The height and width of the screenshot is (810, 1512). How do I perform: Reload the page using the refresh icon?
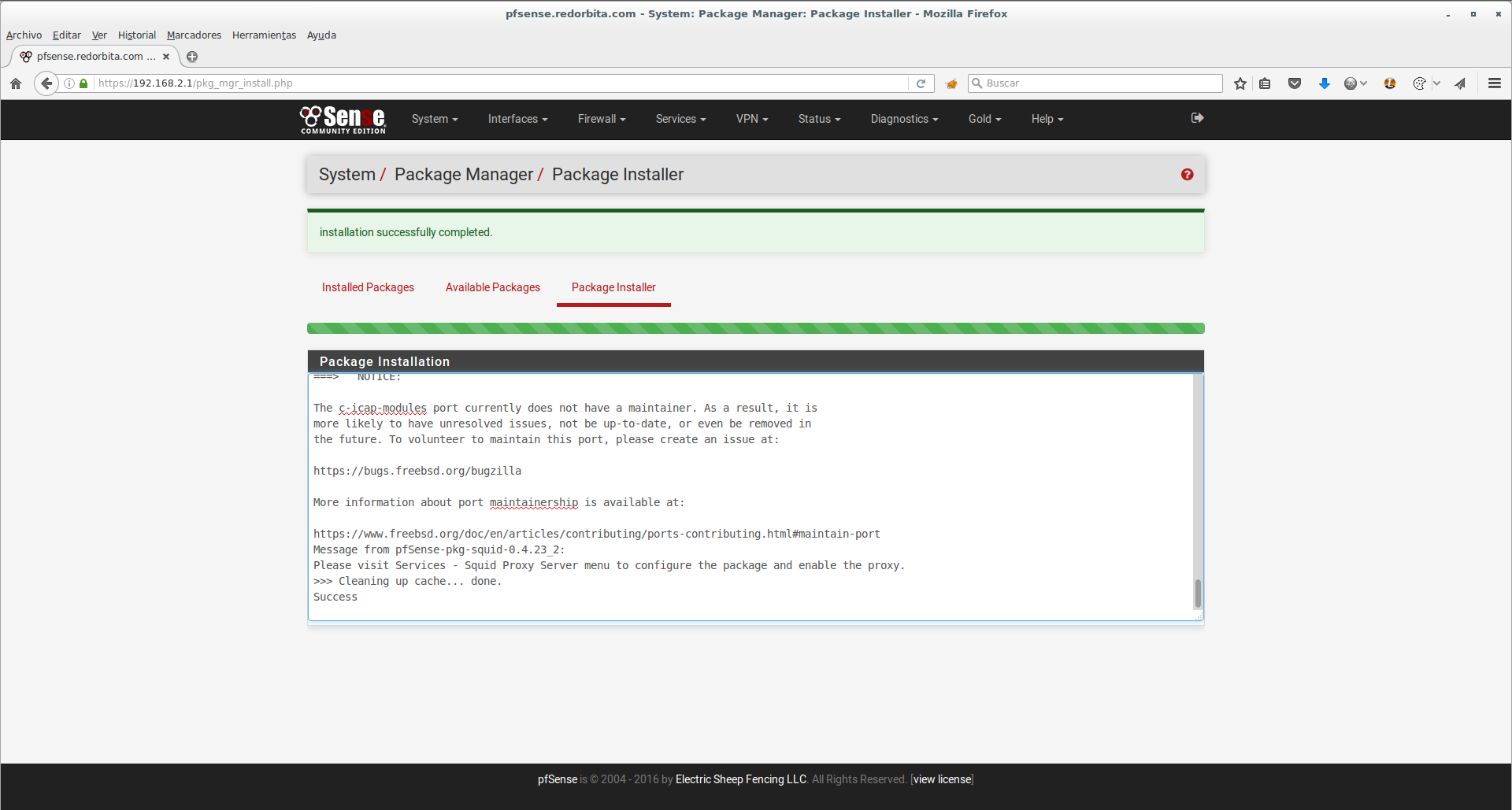coord(921,83)
